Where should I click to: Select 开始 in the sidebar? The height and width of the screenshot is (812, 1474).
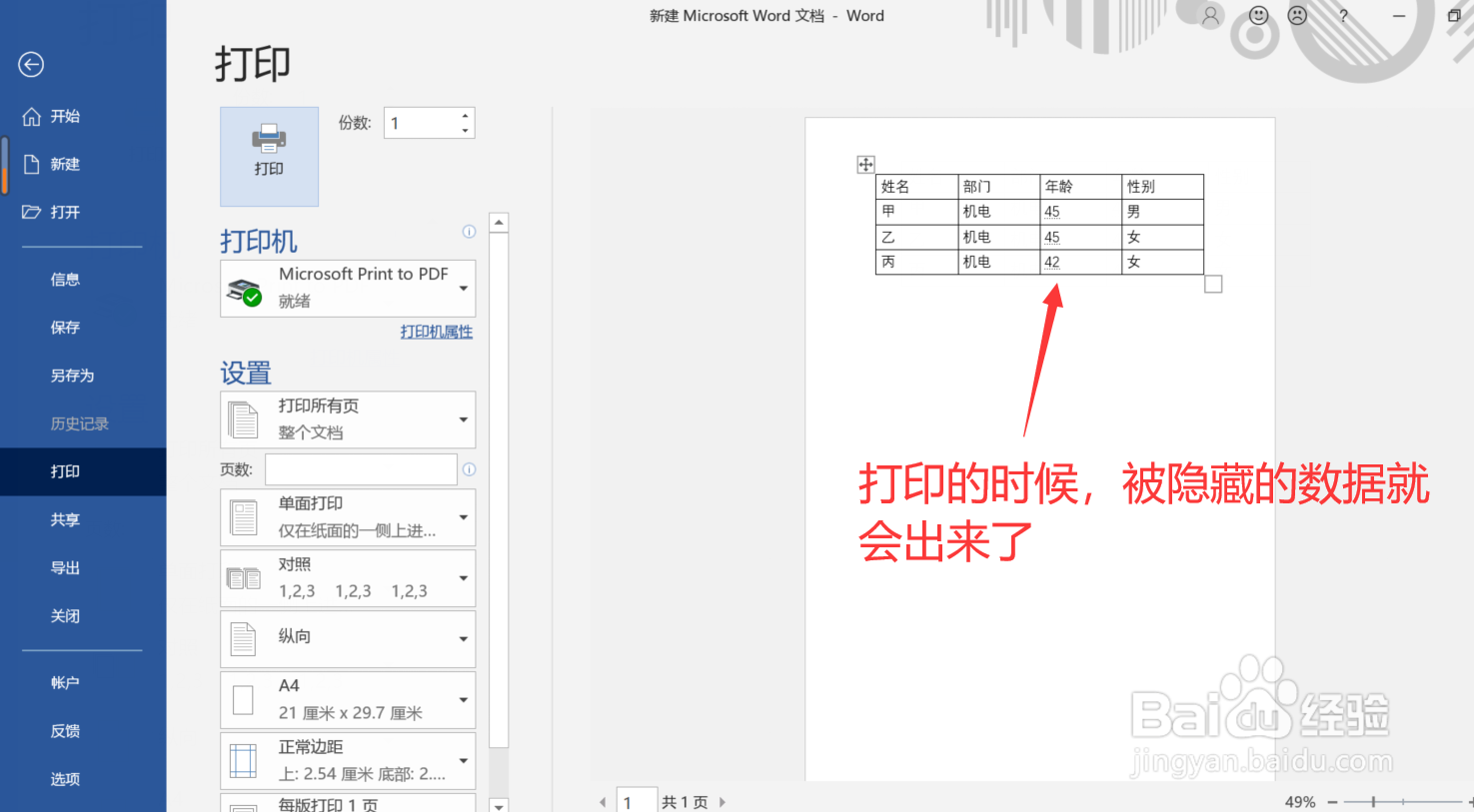tap(83, 116)
